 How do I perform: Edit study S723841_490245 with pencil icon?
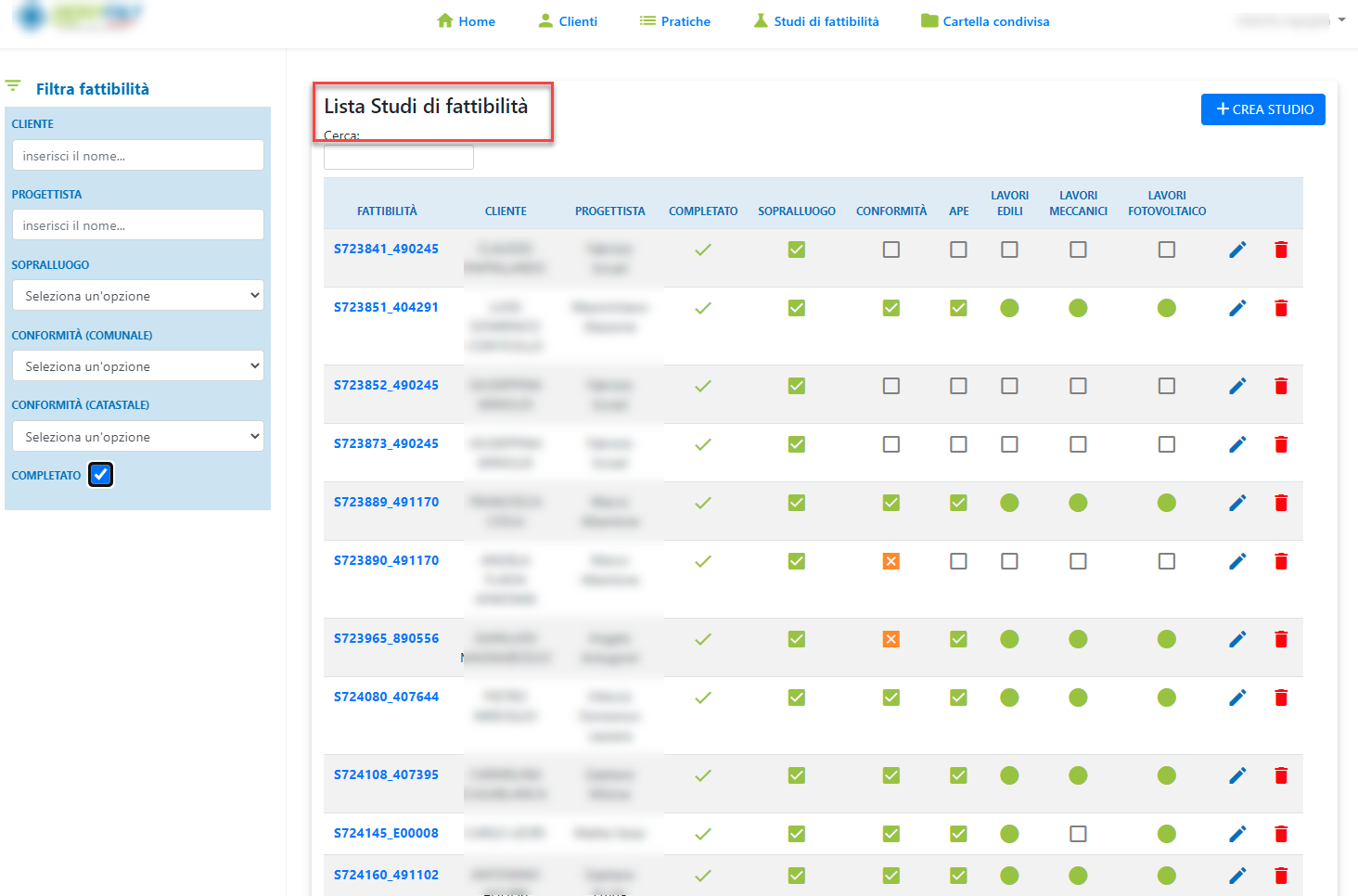tap(1237, 250)
